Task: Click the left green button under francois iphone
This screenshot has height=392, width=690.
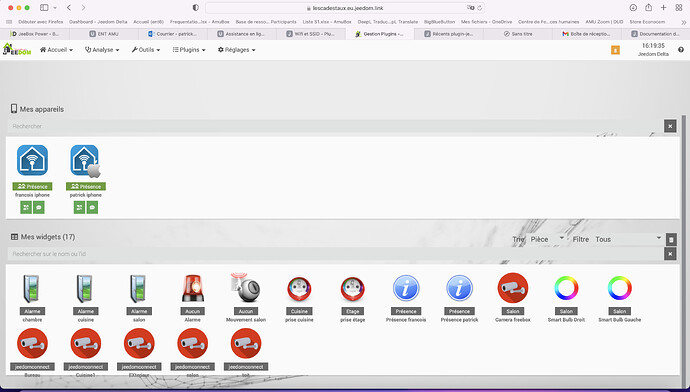Action: pos(26,207)
